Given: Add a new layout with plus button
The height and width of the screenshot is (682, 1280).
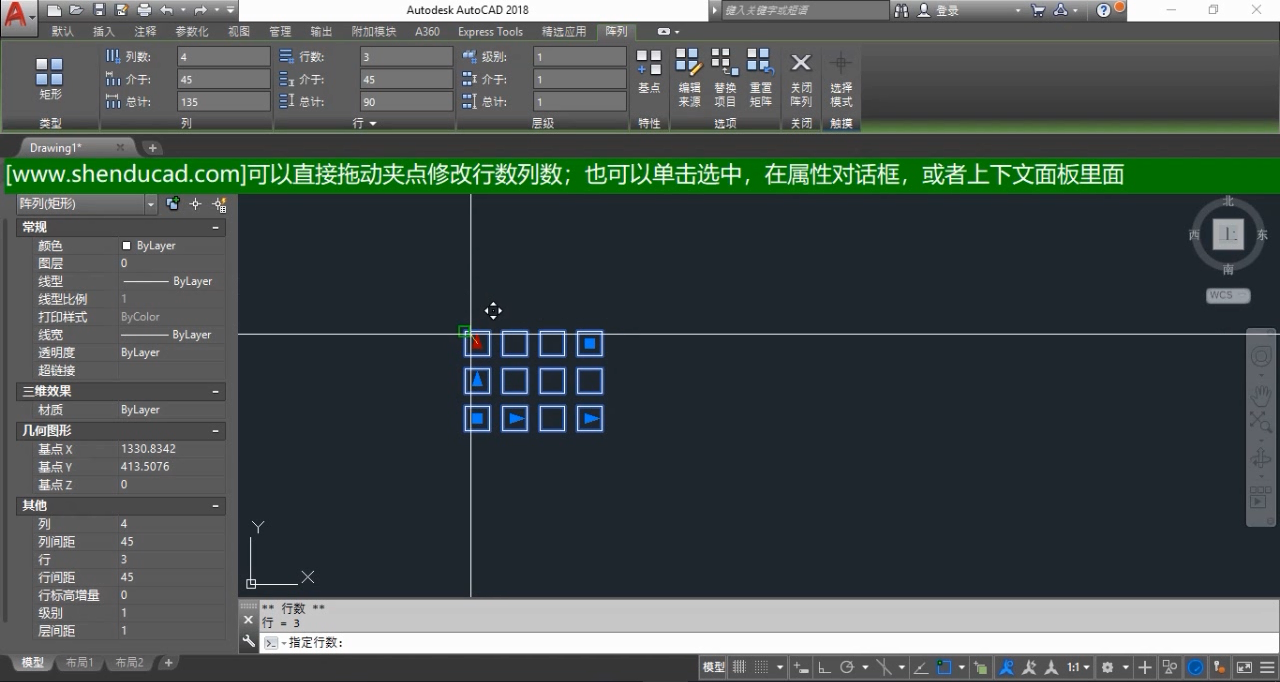Looking at the screenshot, I should [x=169, y=663].
